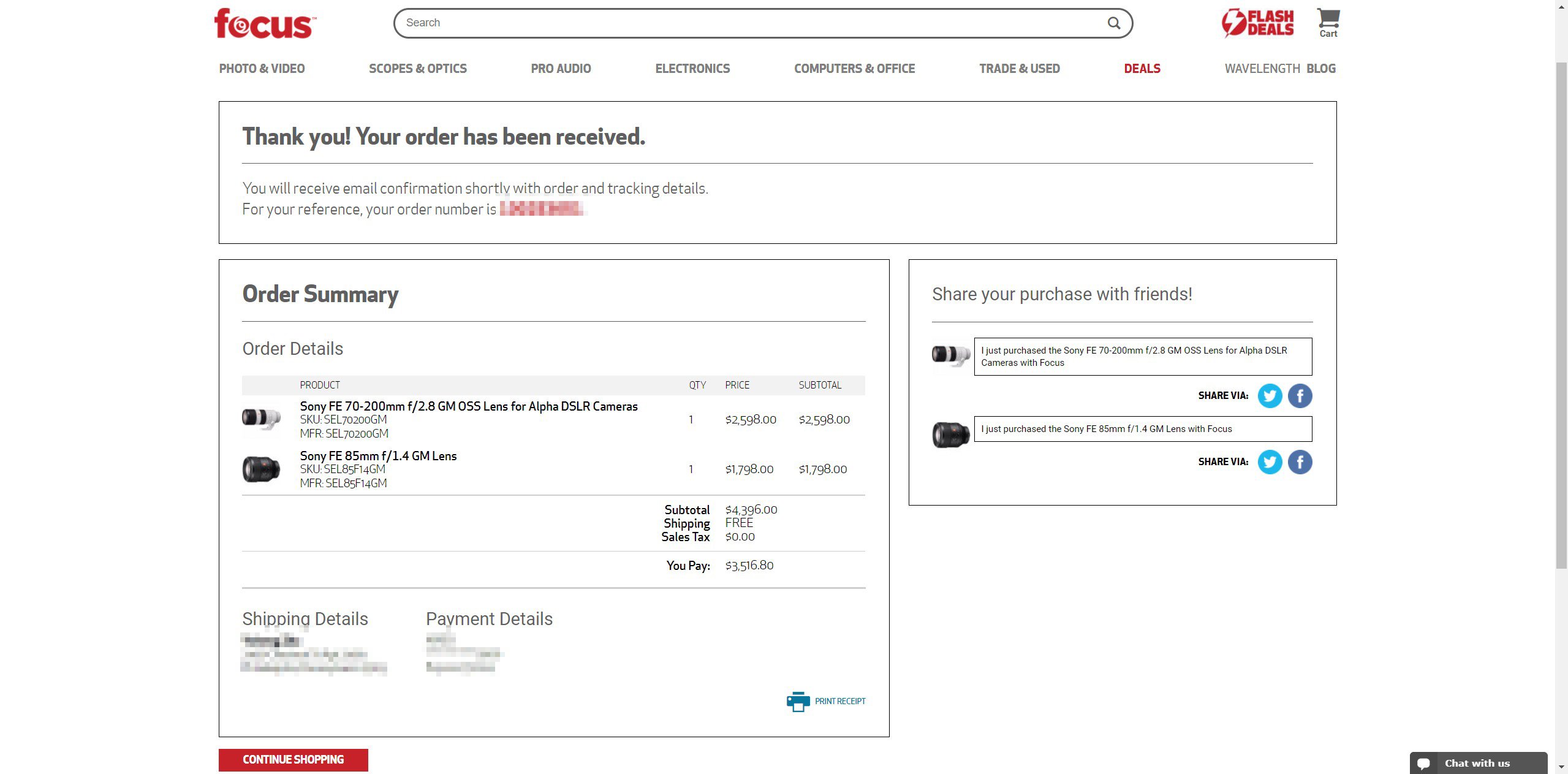Screen dimensions: 1568x774
Task: Click the chat bubble icon
Action: coord(1423,764)
